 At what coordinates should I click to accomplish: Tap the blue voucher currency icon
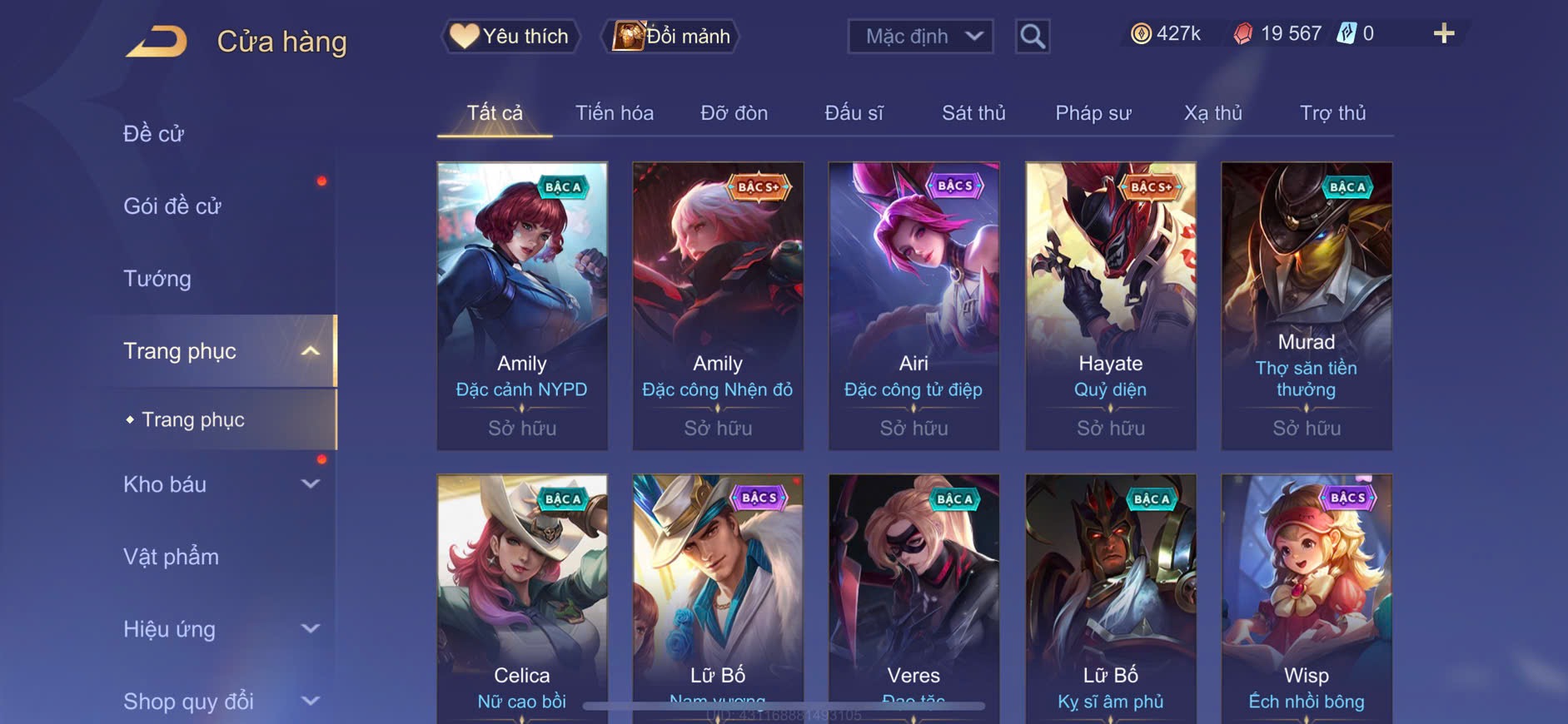[1346, 33]
